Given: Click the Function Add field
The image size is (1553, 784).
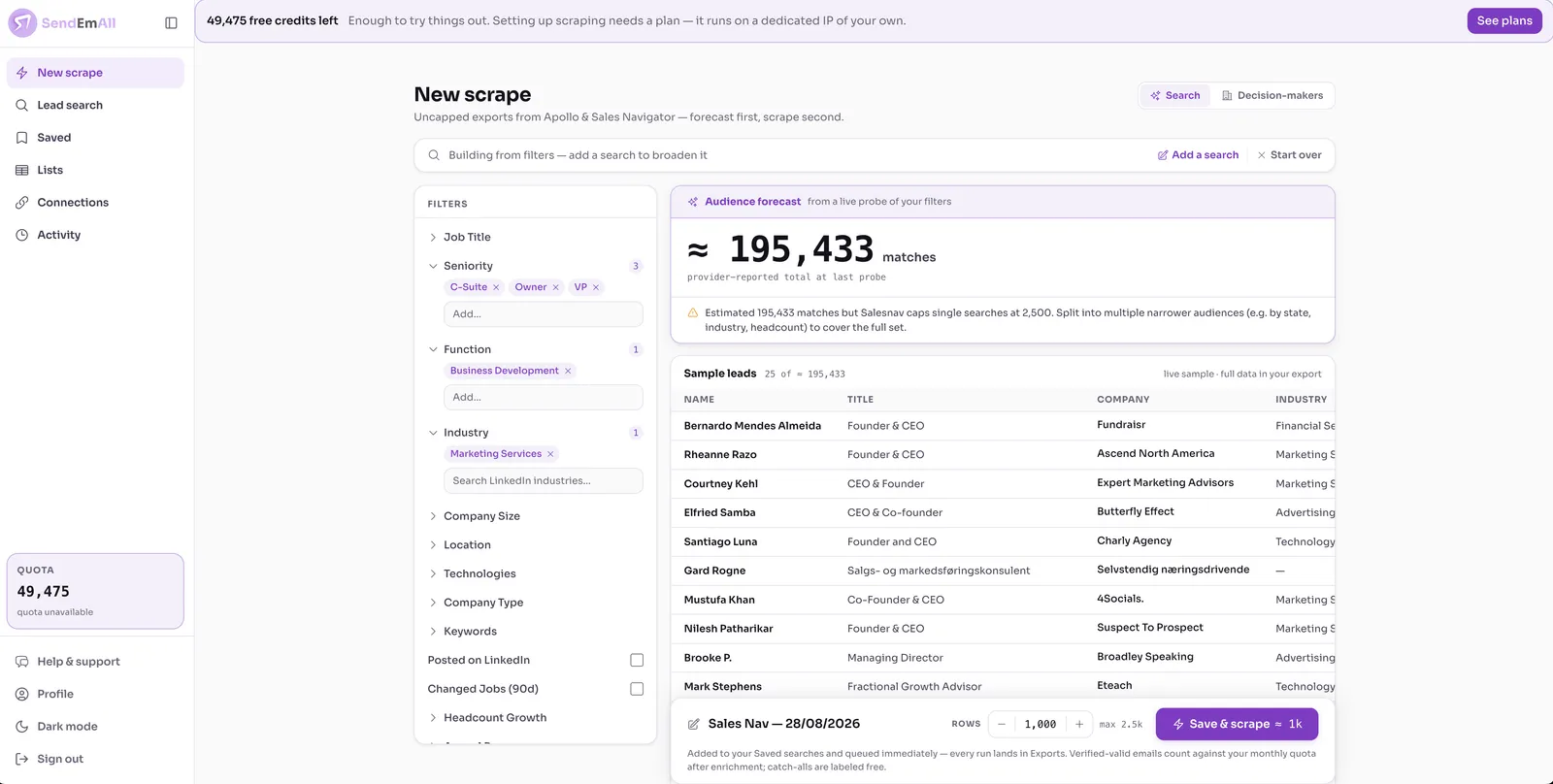Looking at the screenshot, I should point(543,398).
